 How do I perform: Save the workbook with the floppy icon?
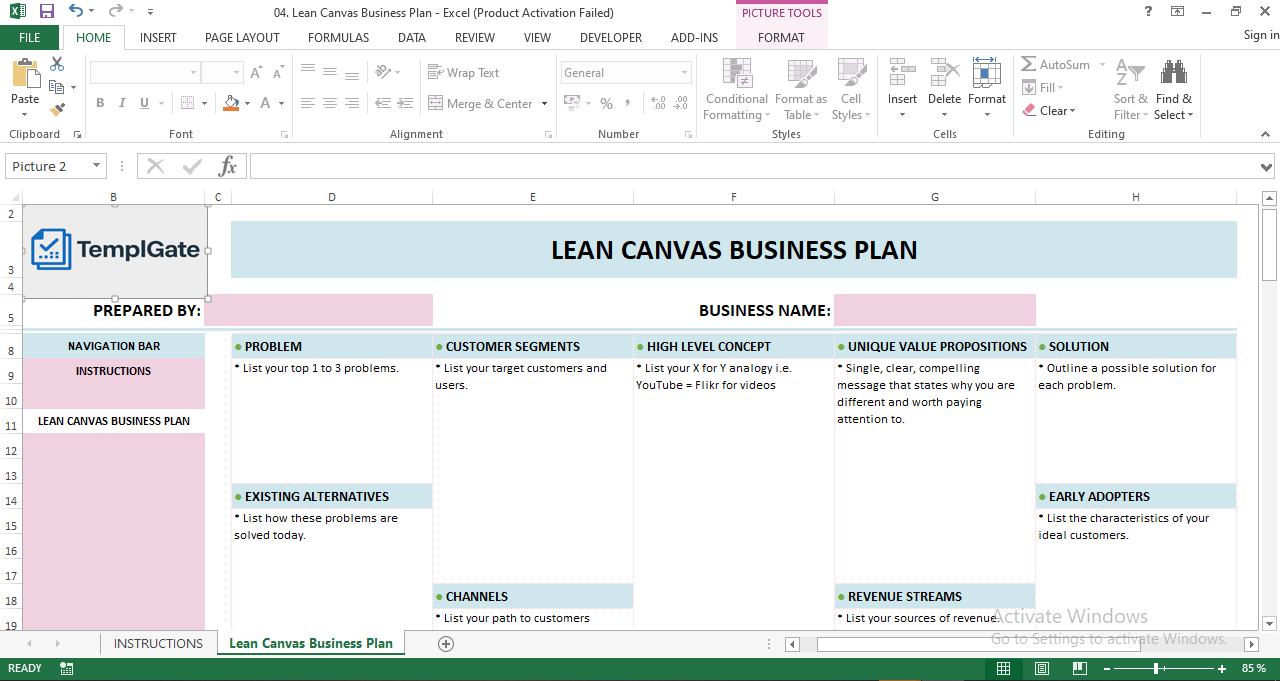pyautogui.click(x=46, y=12)
